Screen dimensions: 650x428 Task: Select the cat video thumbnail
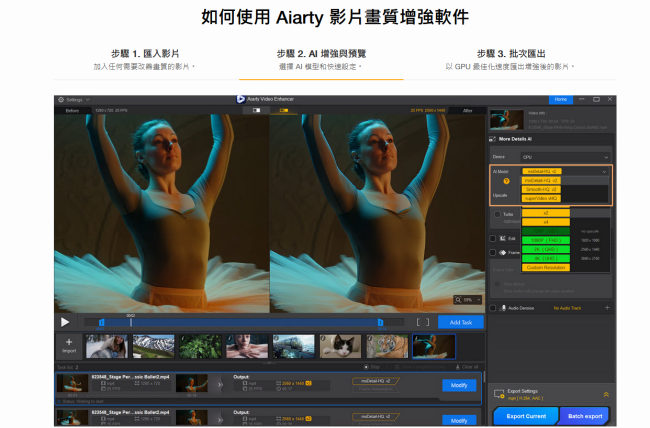[341, 346]
